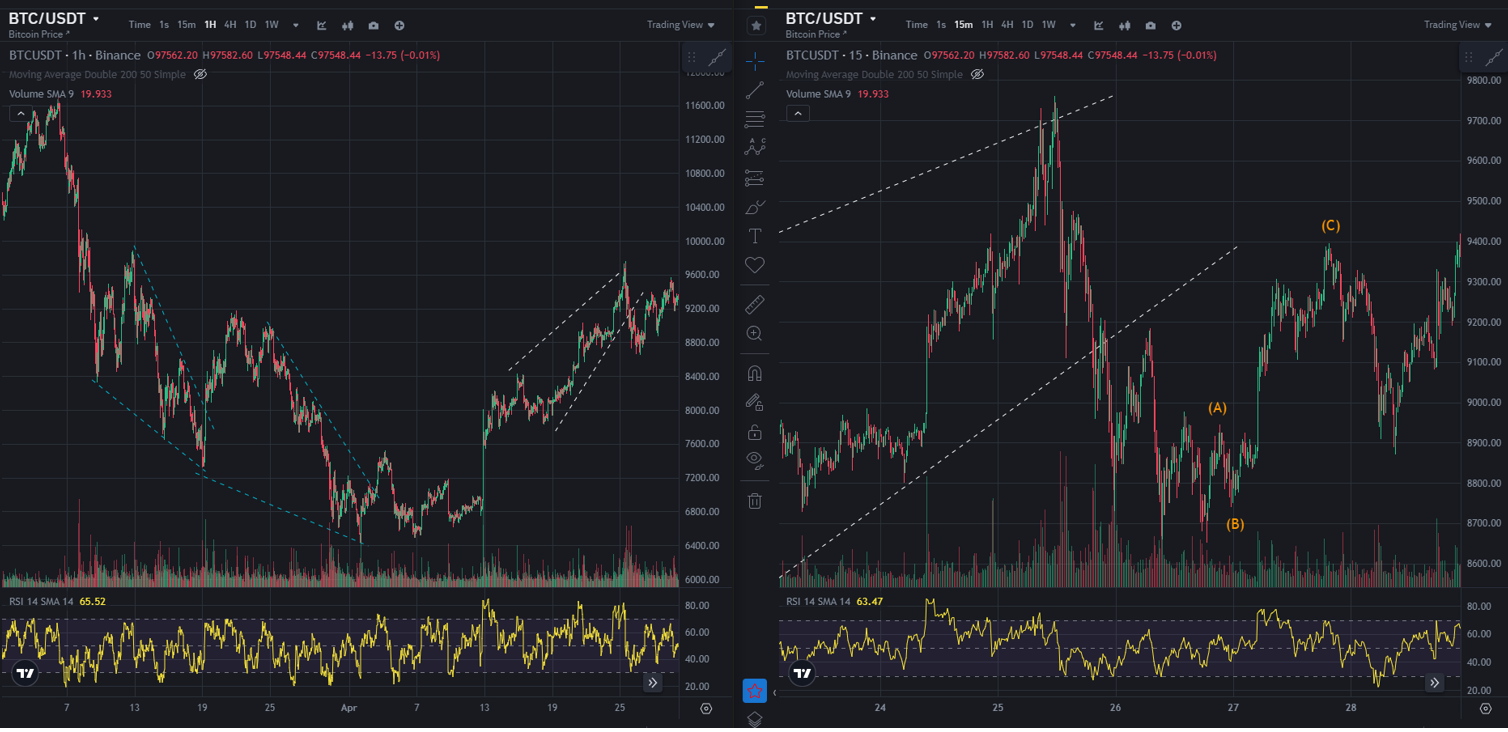
Task: Open left chart axis settings gear
Action: 707,708
